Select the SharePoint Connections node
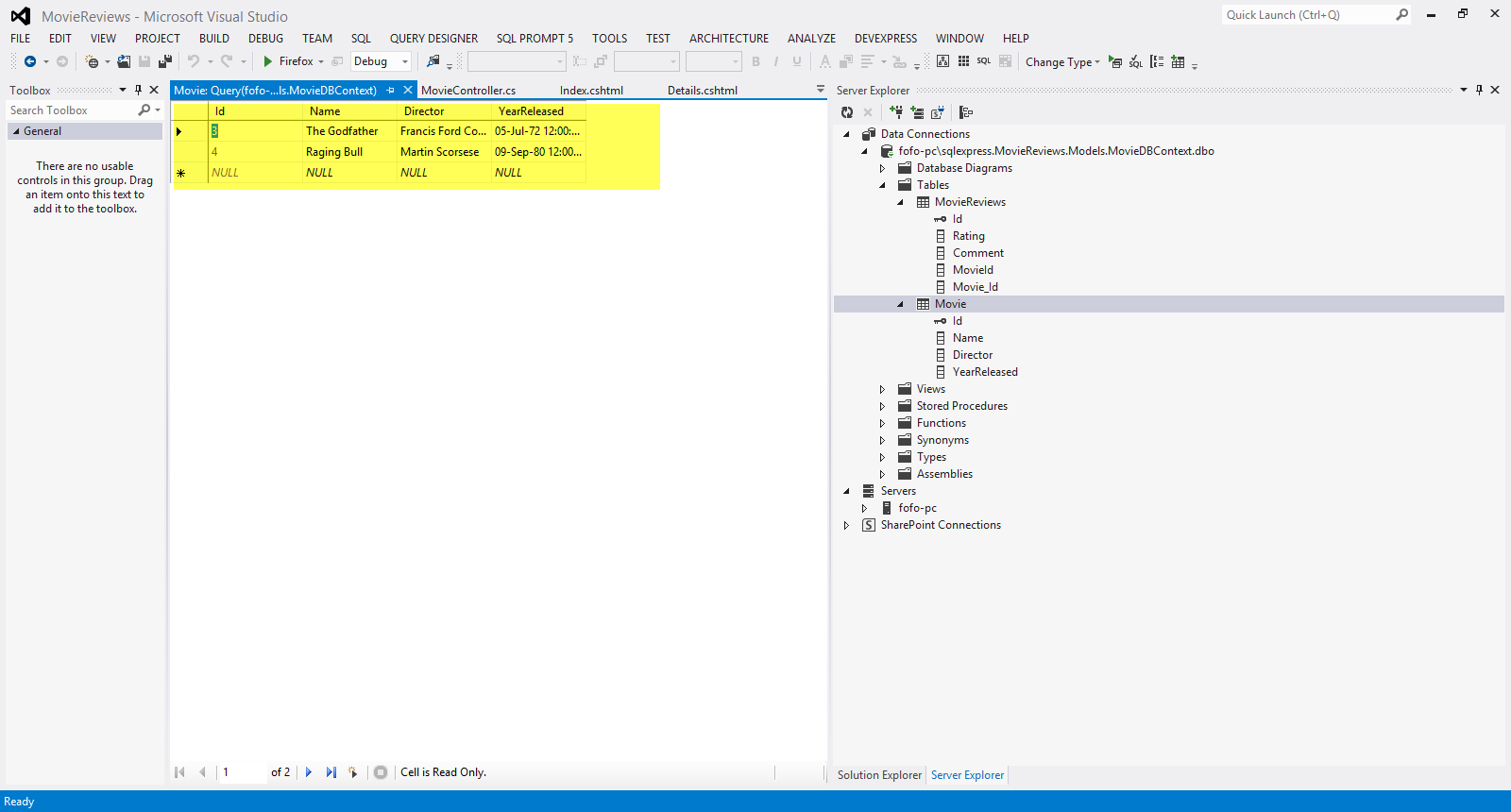 pos(941,525)
